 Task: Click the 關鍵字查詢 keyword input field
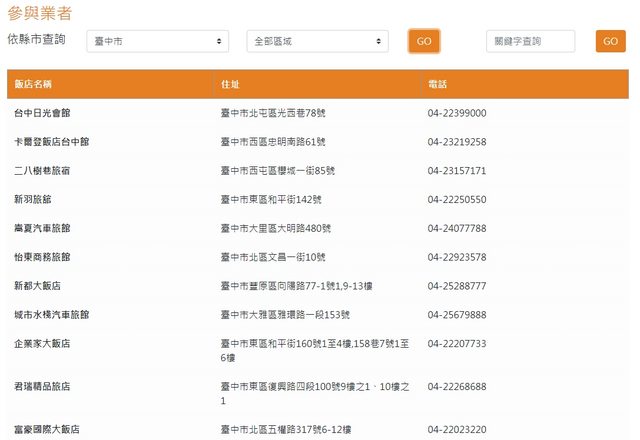pyautogui.click(x=531, y=41)
